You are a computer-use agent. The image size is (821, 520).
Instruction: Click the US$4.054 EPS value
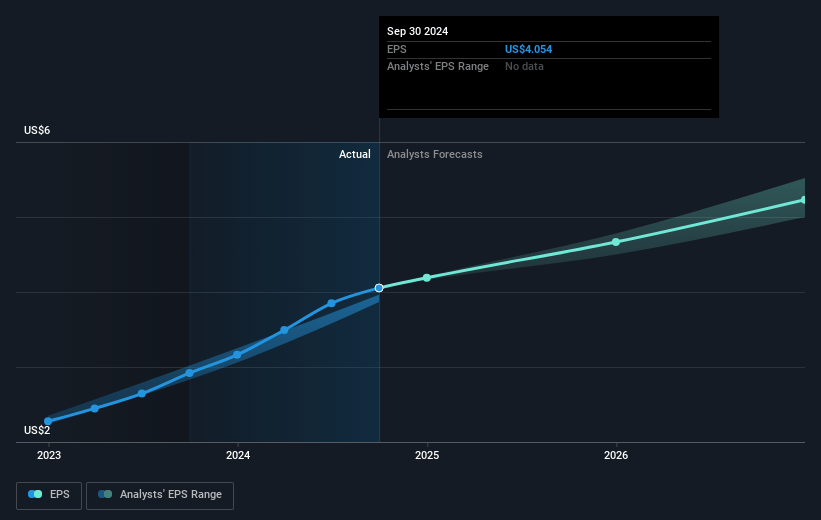coord(528,49)
